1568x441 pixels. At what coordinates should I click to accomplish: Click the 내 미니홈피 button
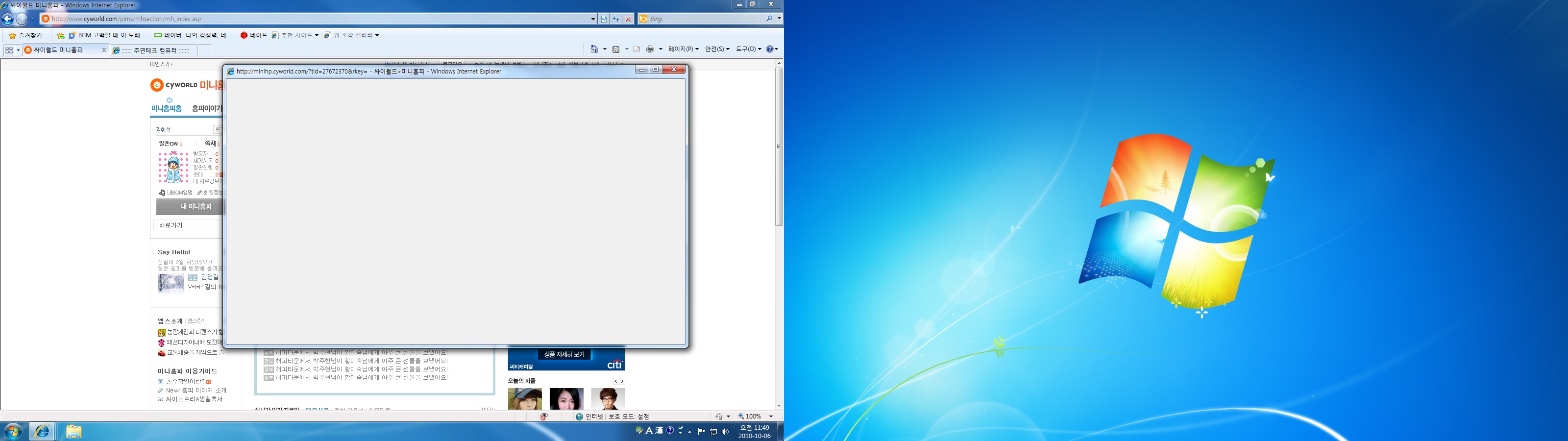(x=189, y=206)
